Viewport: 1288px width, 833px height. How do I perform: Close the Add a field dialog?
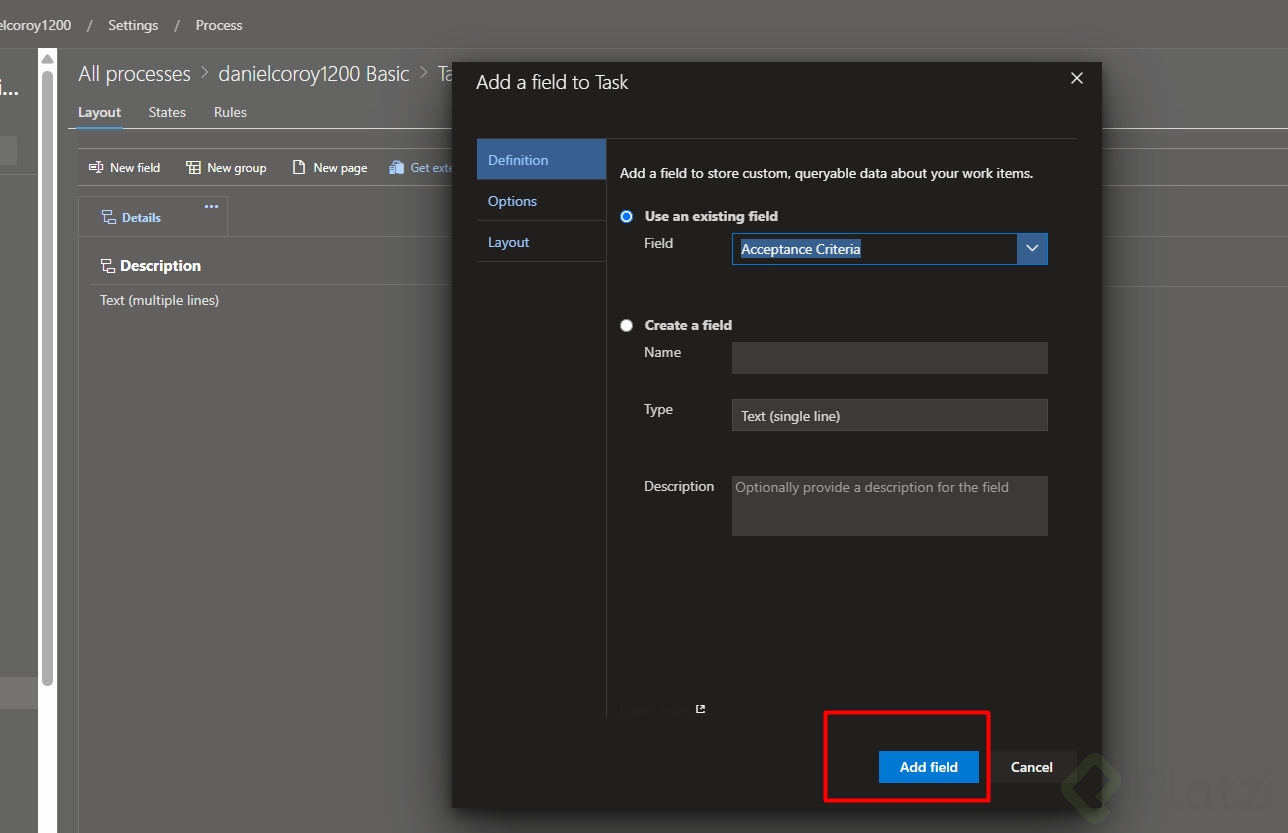click(1077, 78)
